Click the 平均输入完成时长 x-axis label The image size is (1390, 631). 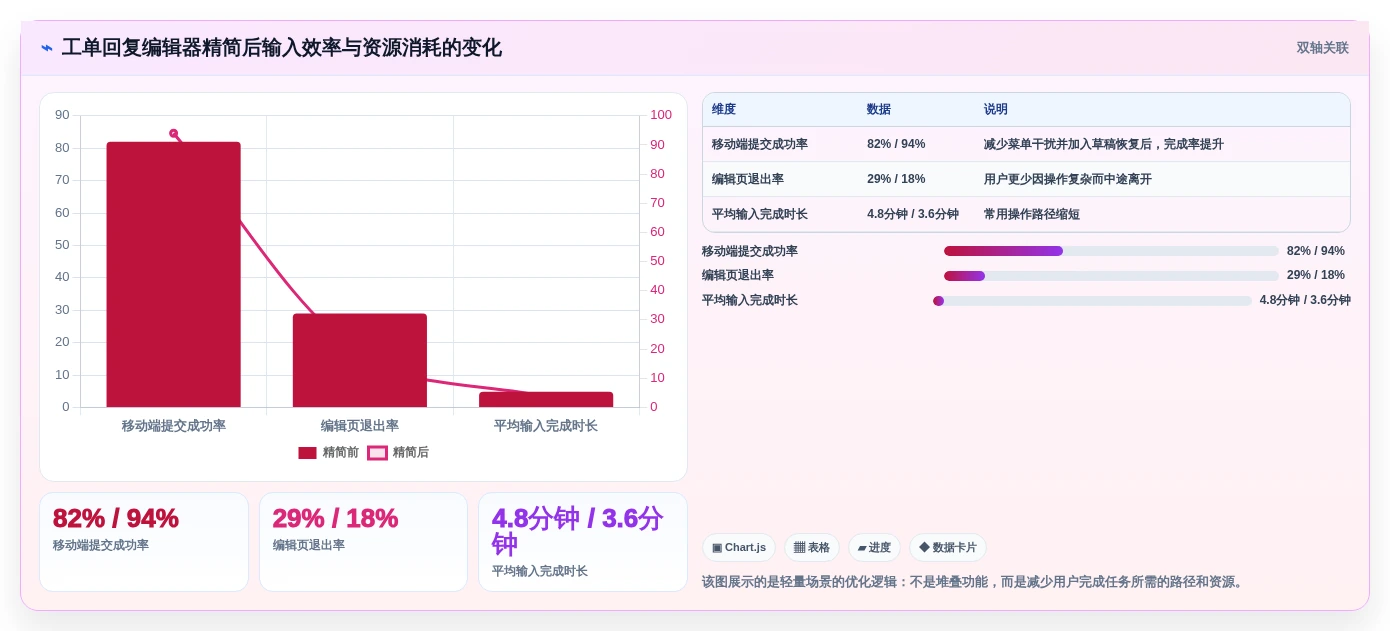(546, 426)
